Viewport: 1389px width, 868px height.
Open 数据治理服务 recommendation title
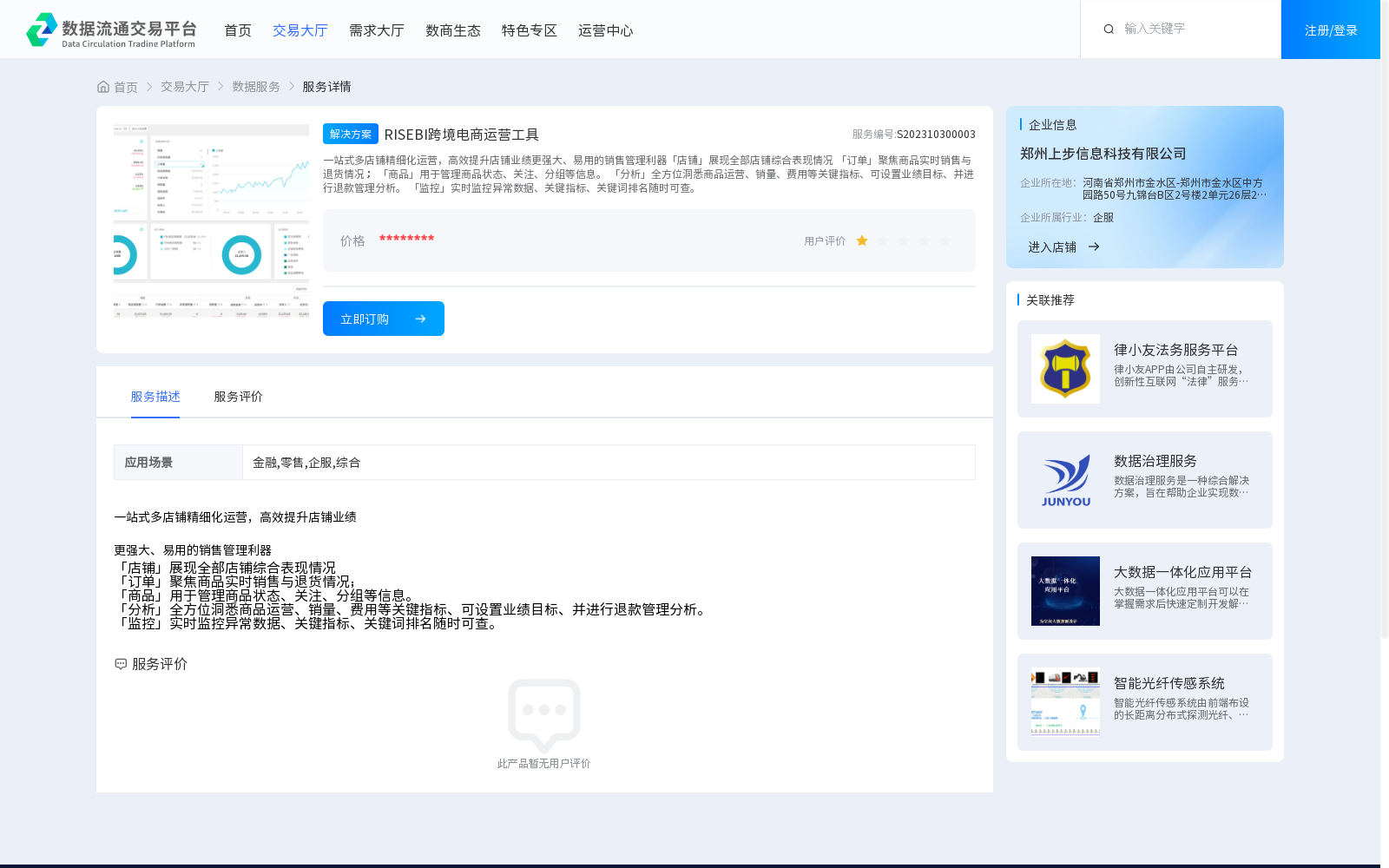click(x=1155, y=461)
